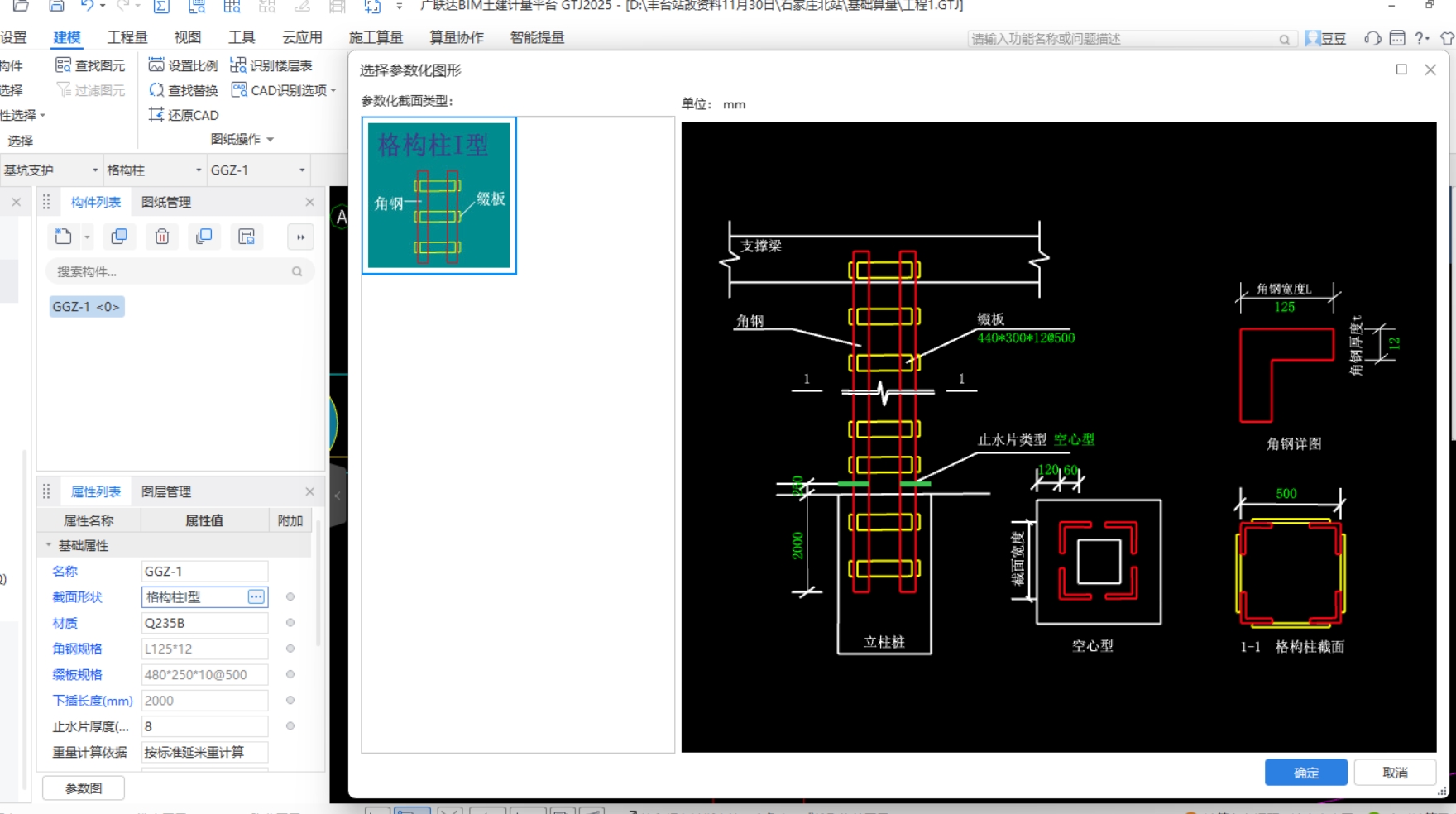1456x814 pixels.
Task: Open the 云应用 ribbon tab
Action: click(302, 37)
